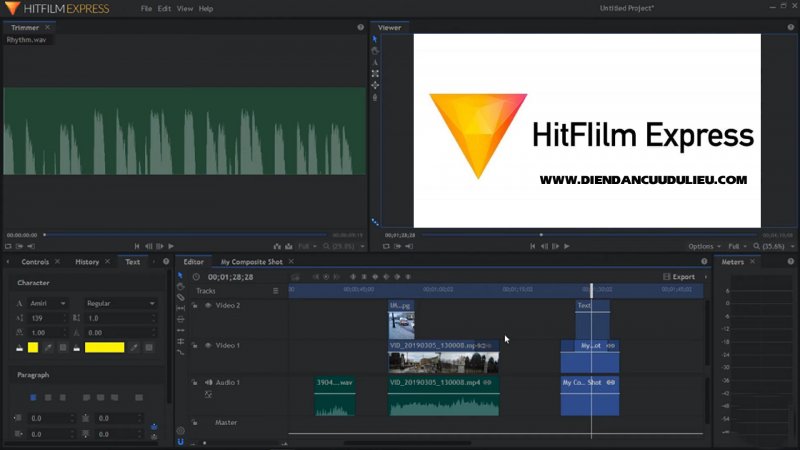Switch to the History tab
Viewport: 800px width, 450px height.
[87, 262]
